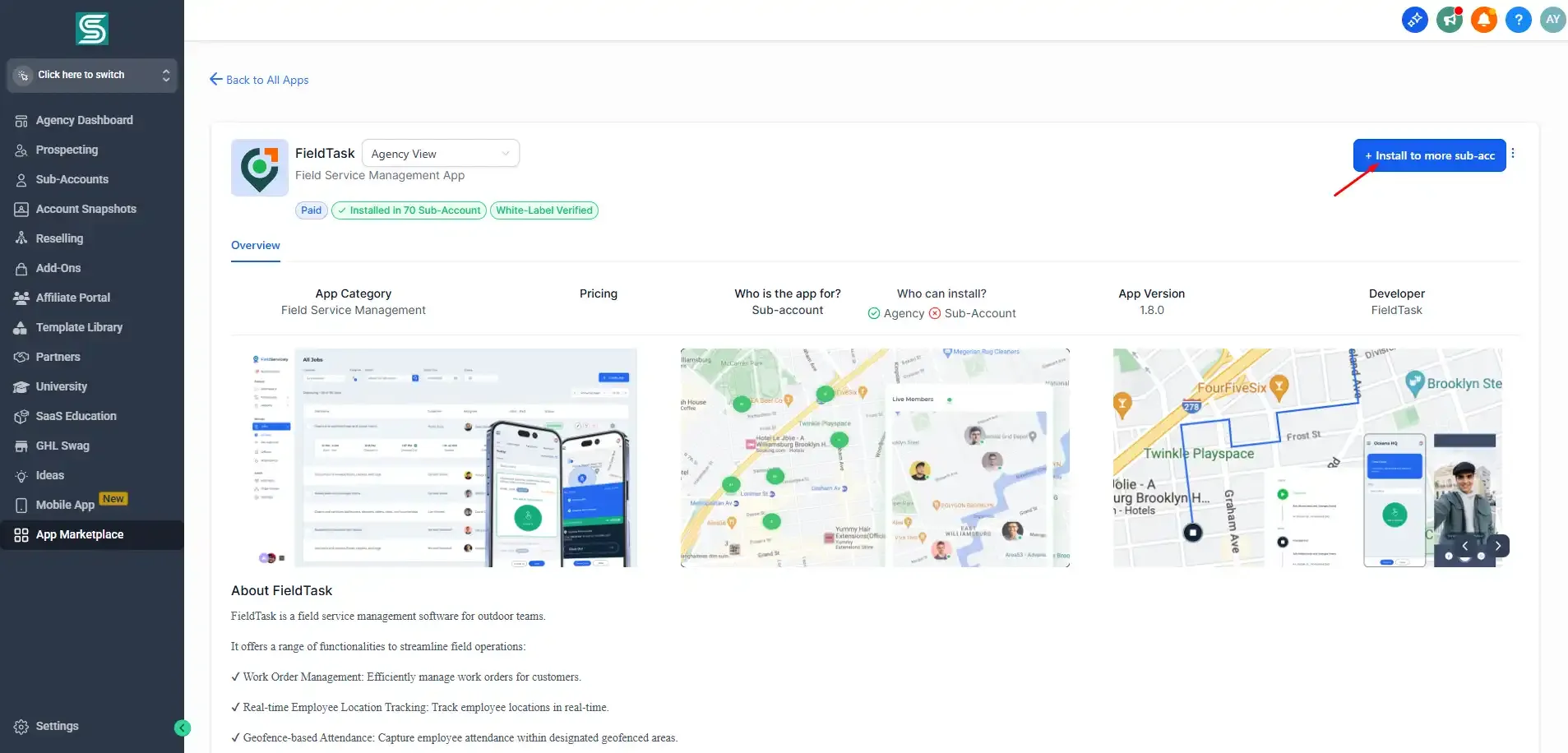1568x753 pixels.
Task: Select Sub-Accounts in the sidebar menu
Action: pyautogui.click(x=72, y=179)
